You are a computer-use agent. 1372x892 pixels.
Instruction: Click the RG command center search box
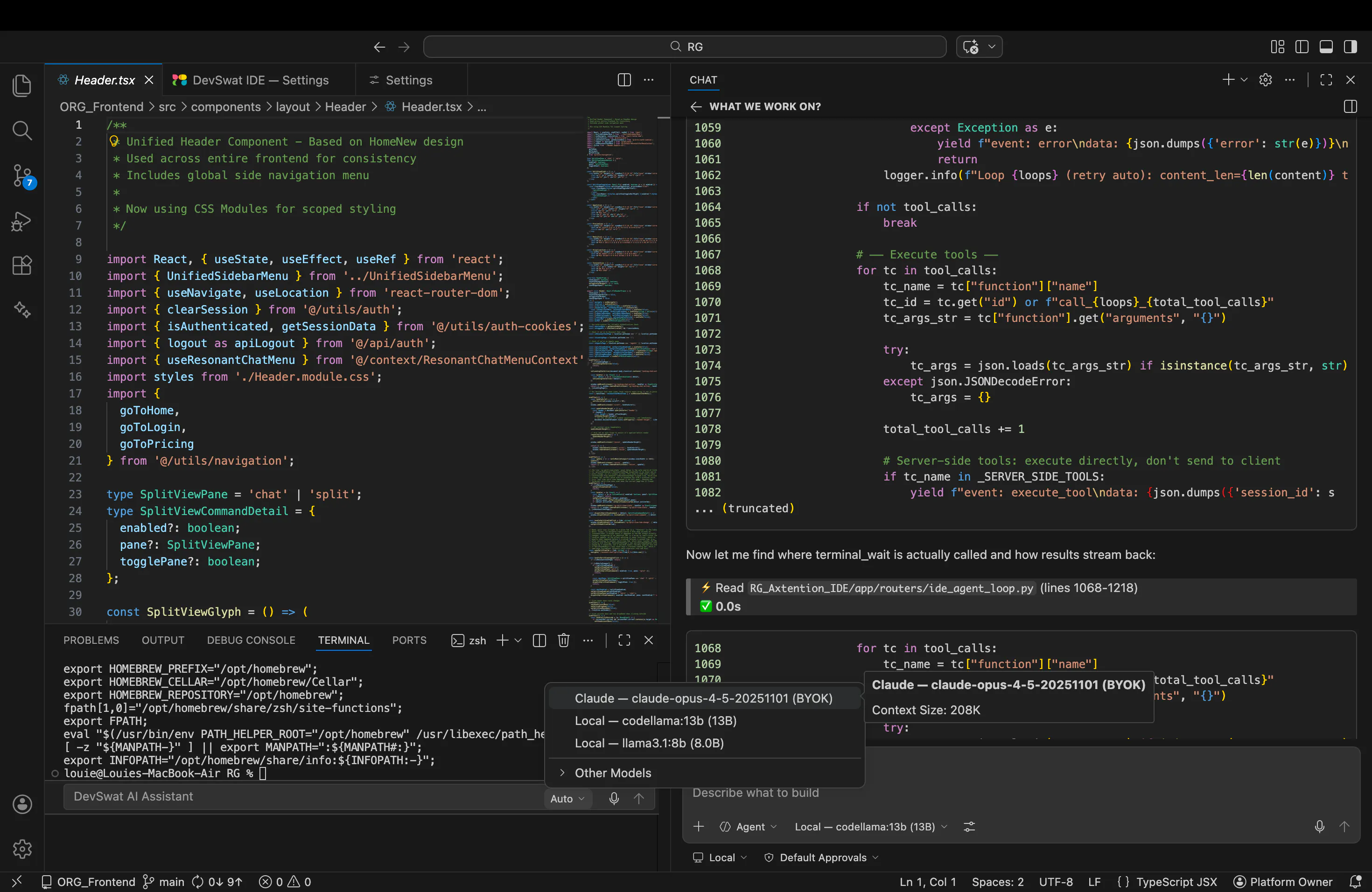pyautogui.click(x=685, y=47)
